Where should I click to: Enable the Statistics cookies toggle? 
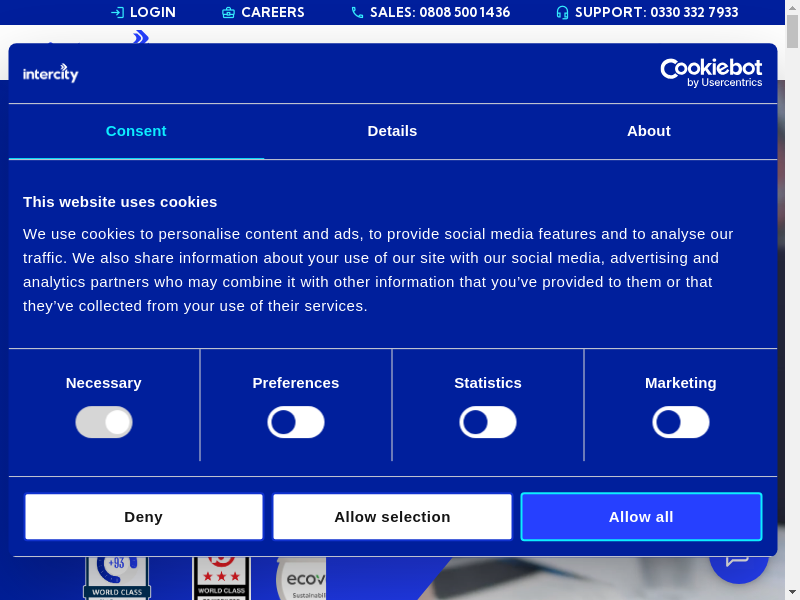pyautogui.click(x=488, y=422)
